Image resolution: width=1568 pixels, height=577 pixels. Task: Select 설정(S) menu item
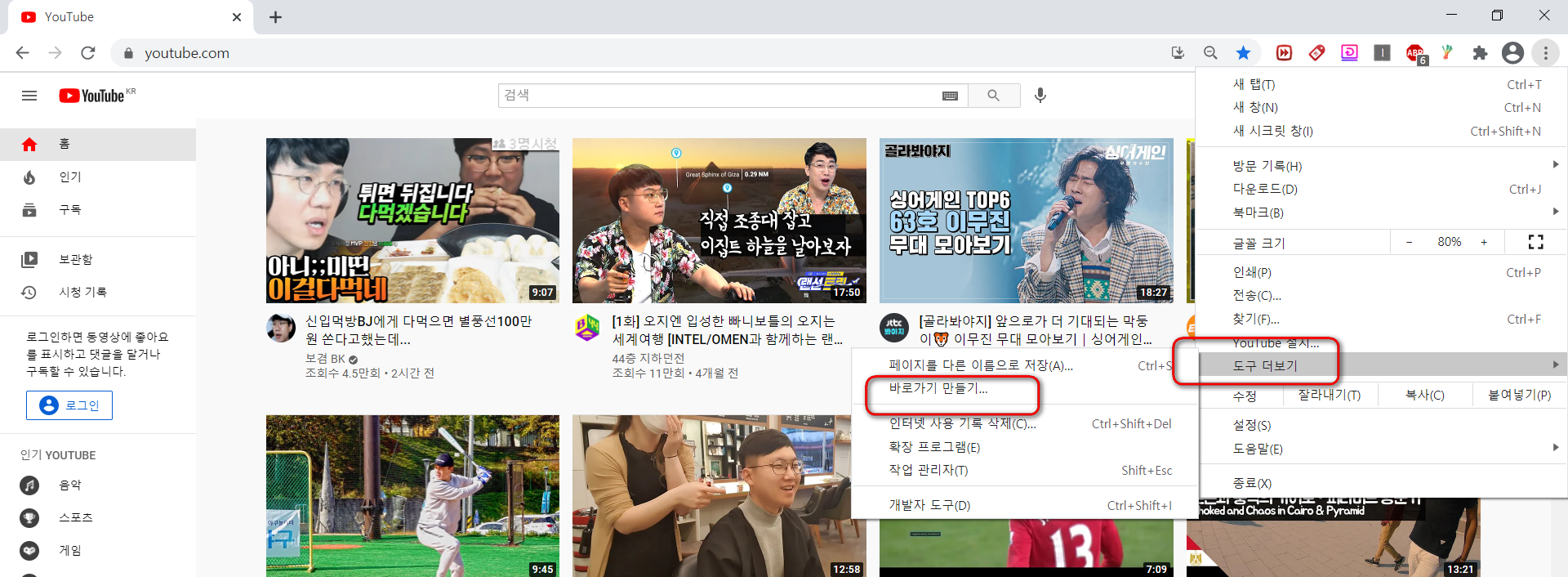click(x=1382, y=425)
